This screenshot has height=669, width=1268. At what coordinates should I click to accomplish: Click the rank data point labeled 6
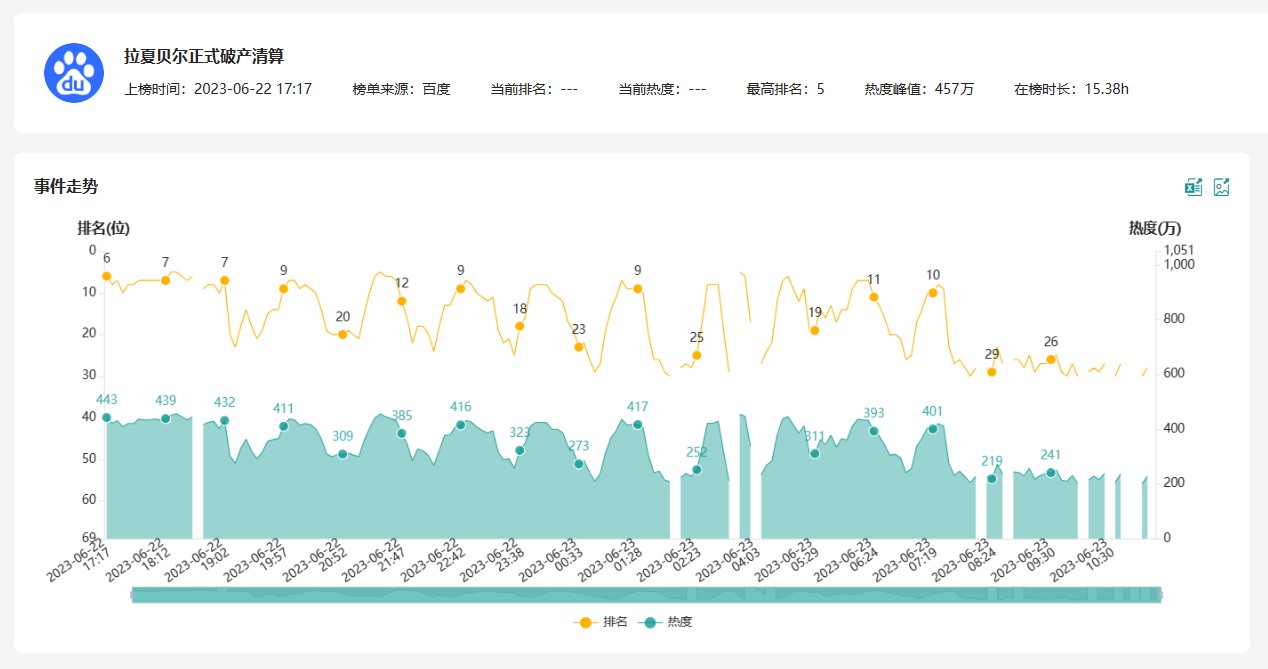(106, 276)
